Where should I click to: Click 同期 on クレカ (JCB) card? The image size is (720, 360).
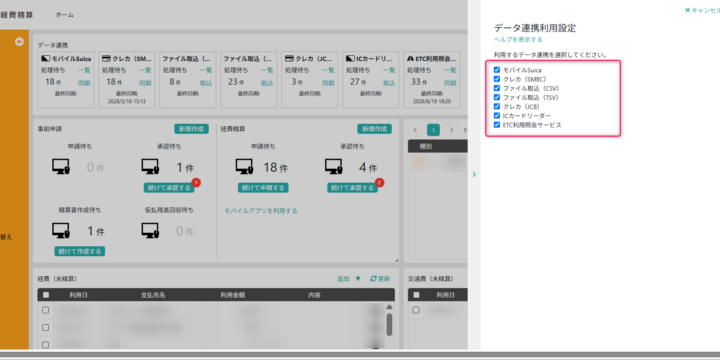tap(328, 83)
